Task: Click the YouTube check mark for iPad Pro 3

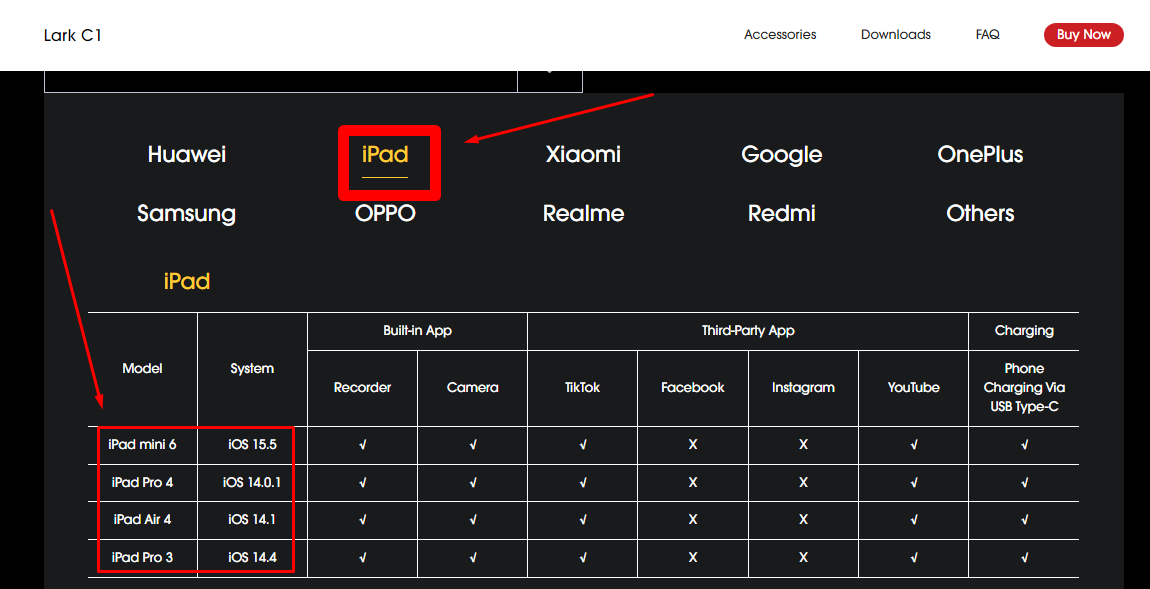Action: tap(914, 558)
